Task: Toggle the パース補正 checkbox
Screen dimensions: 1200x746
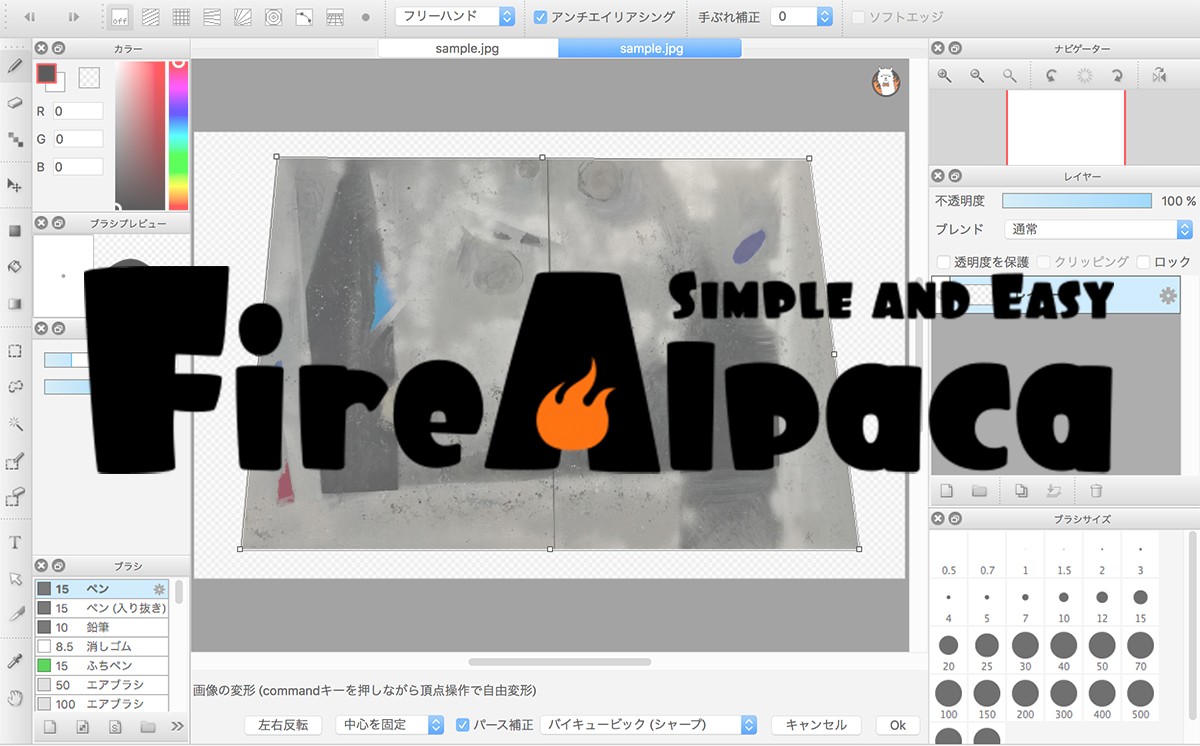Action: [x=463, y=725]
